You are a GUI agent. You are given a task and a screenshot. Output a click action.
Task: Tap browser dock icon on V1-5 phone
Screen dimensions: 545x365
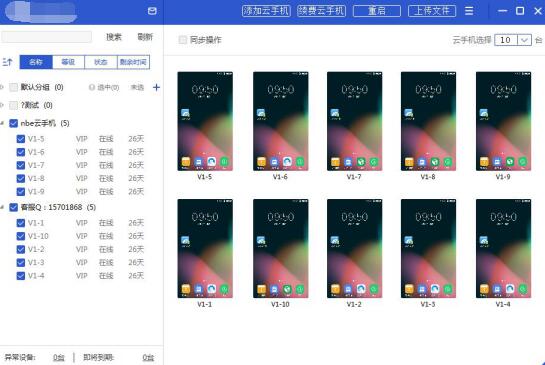tap(212, 162)
